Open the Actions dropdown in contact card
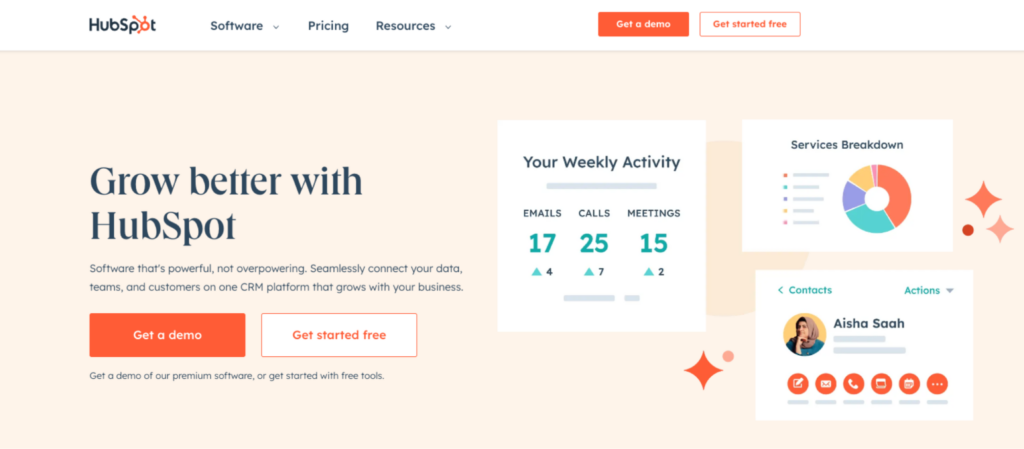 click(928, 290)
